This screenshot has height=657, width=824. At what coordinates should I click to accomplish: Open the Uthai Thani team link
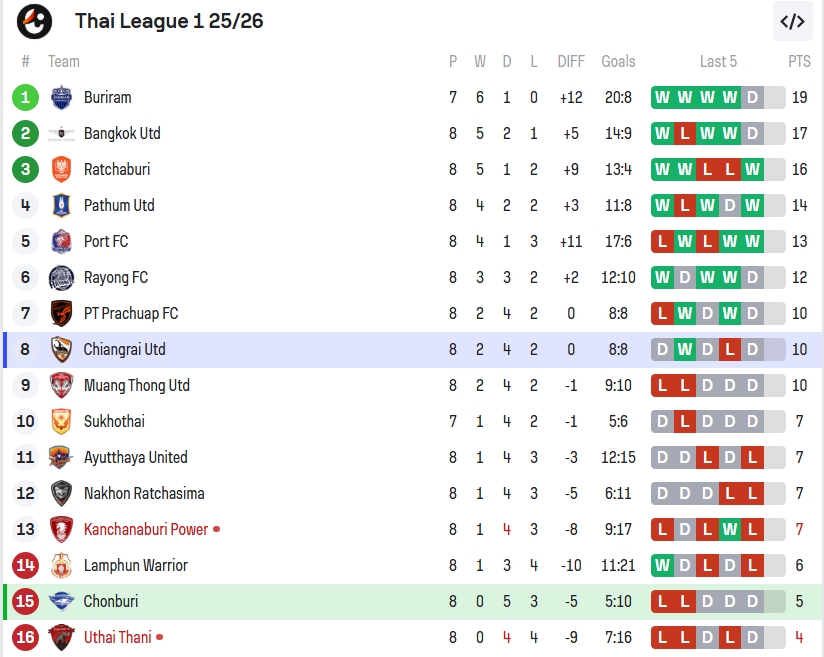point(118,637)
